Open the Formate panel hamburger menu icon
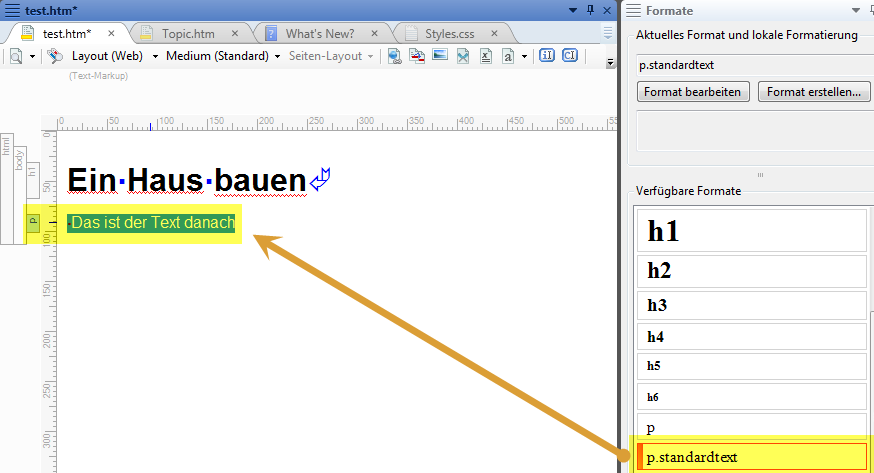 click(633, 10)
